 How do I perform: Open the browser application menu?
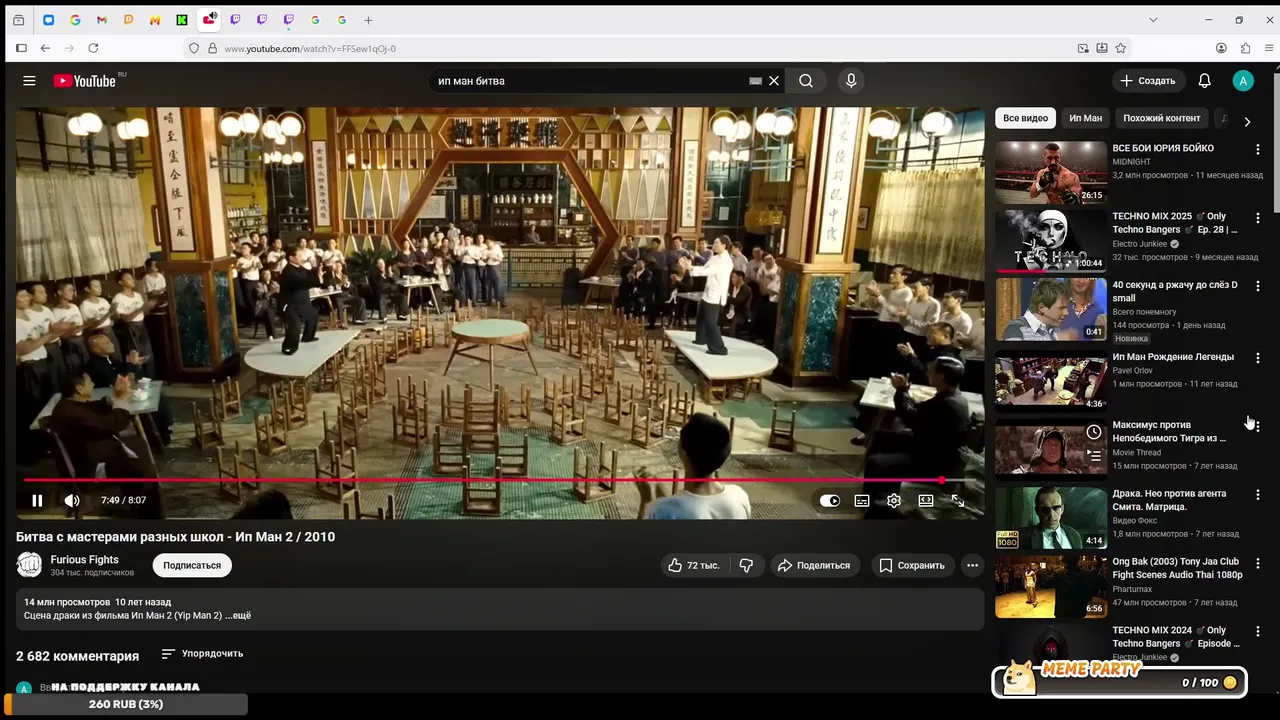1270,48
